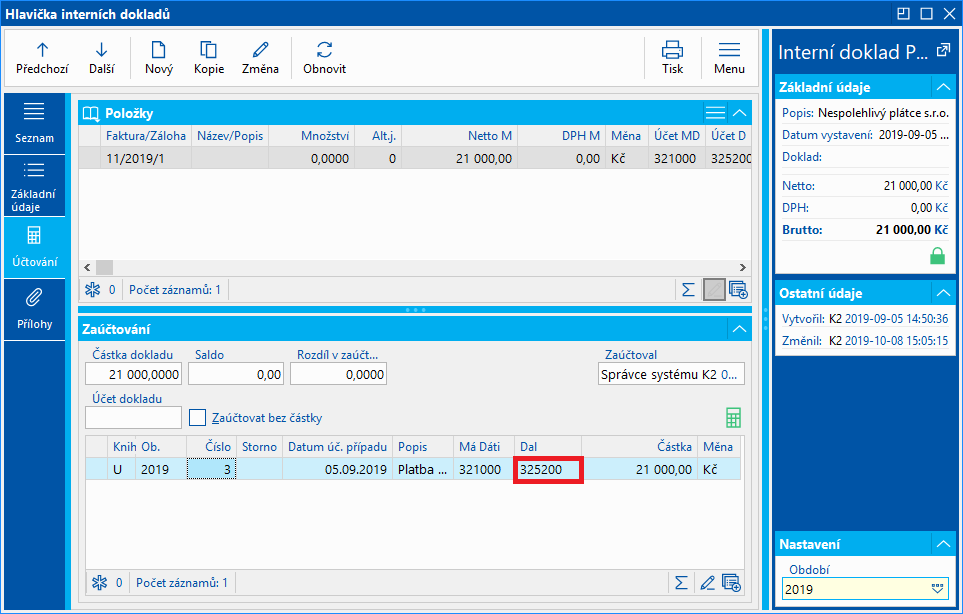963x614 pixels.
Task: Switch to Seznam list view
Action: pos(34,123)
